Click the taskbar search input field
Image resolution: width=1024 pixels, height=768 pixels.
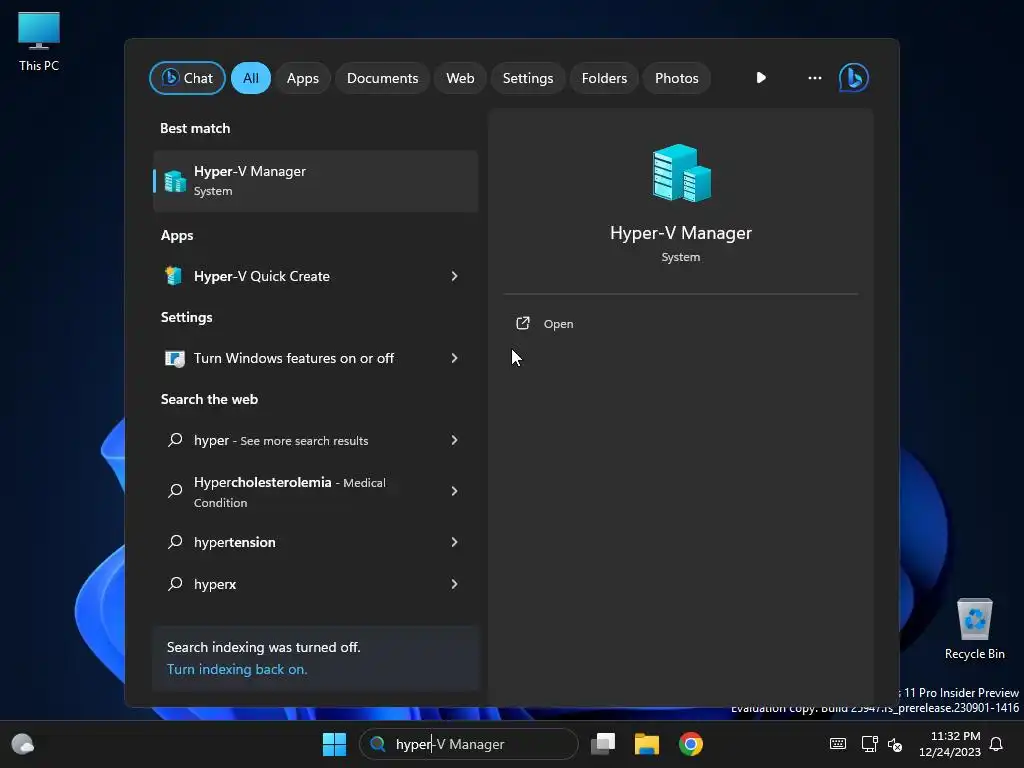coord(468,744)
